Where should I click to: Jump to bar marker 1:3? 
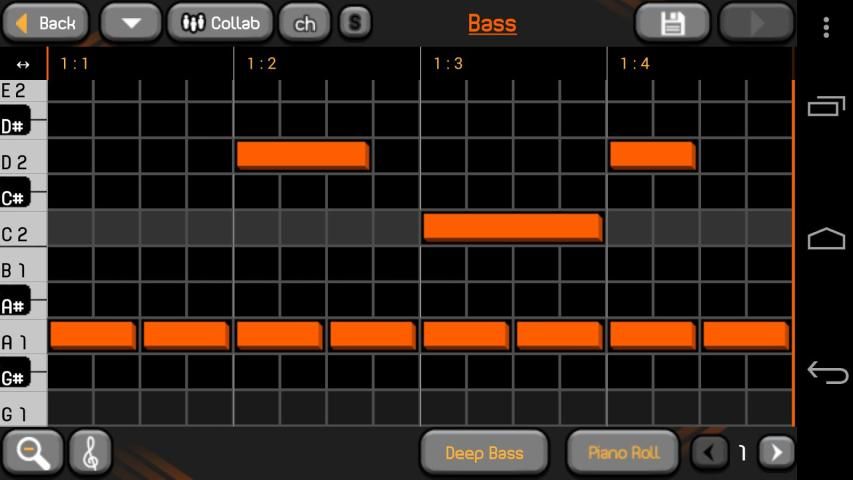click(448, 64)
